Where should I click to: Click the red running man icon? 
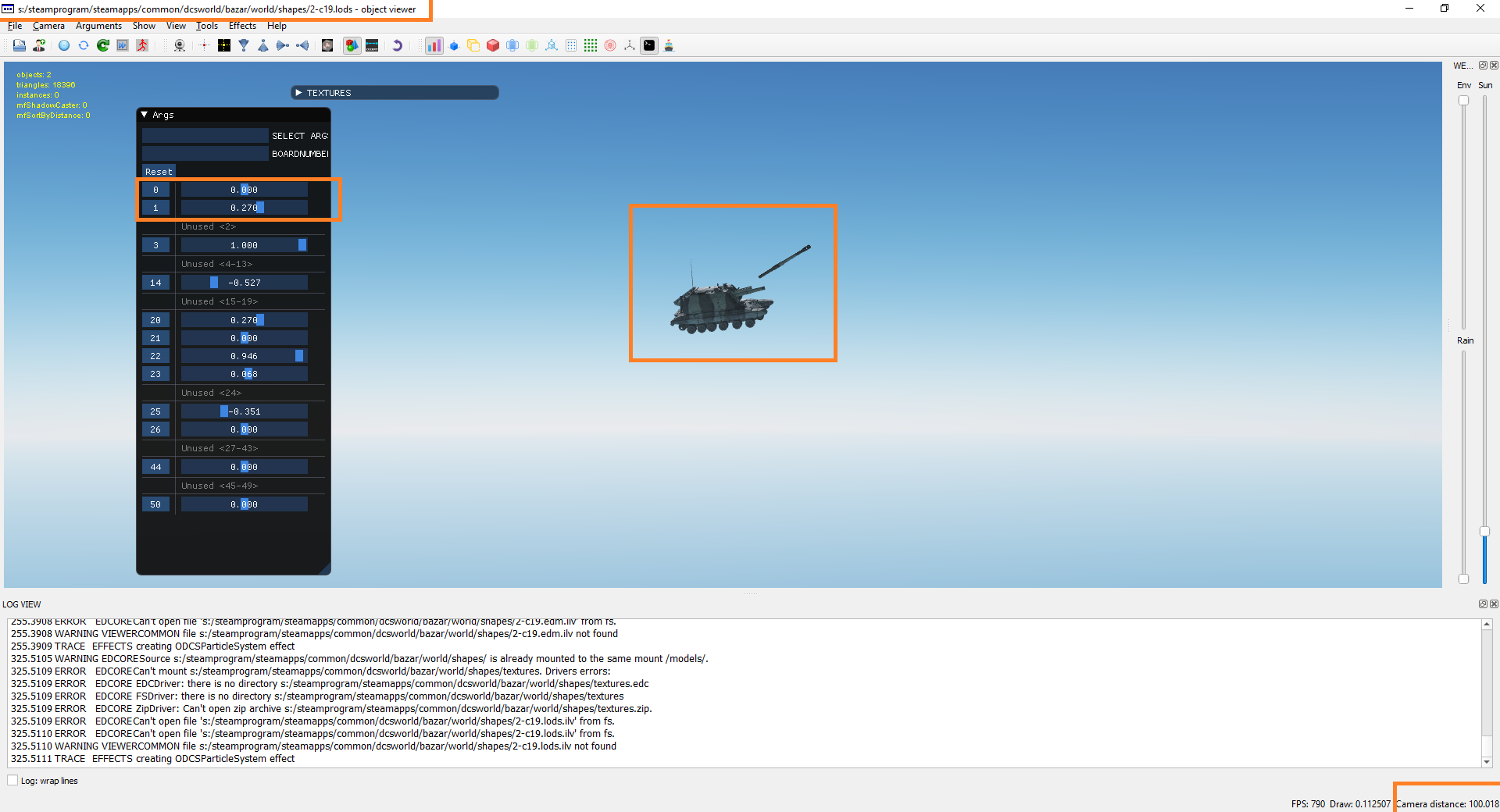[142, 45]
